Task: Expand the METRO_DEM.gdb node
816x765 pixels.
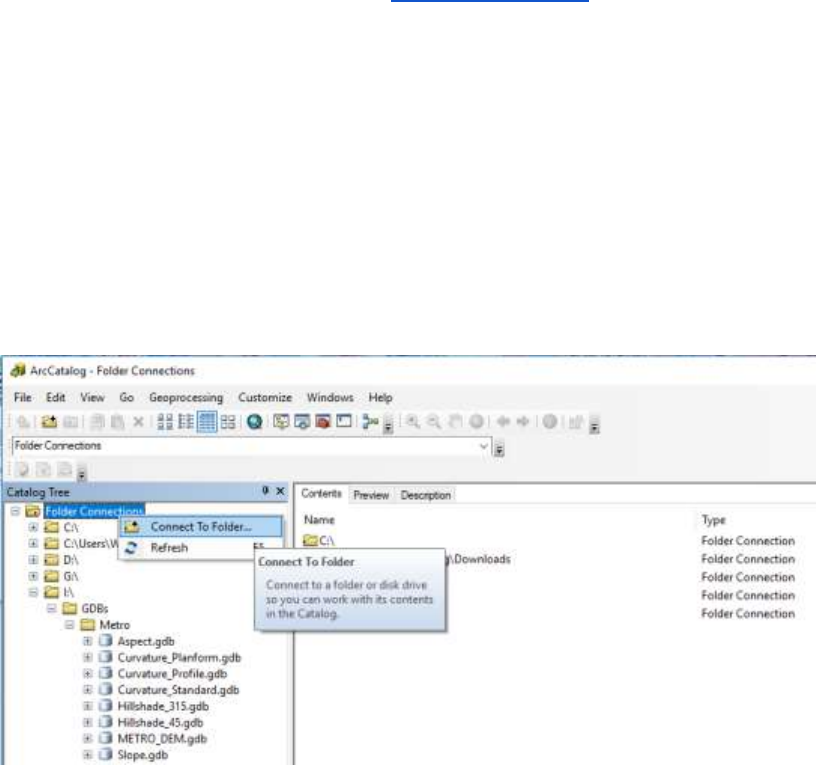Action: click(87, 738)
